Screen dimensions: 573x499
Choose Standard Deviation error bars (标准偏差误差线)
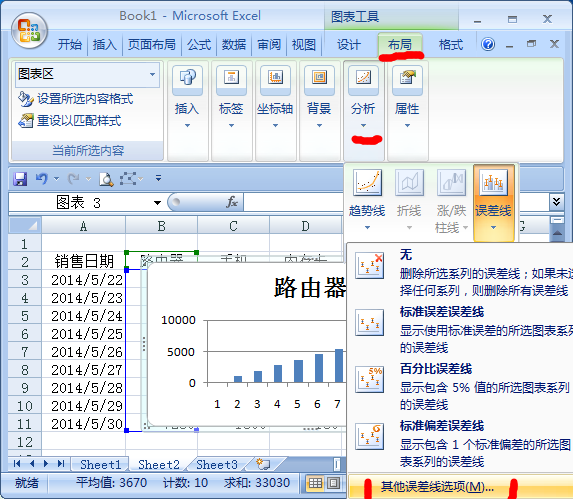(x=460, y=443)
